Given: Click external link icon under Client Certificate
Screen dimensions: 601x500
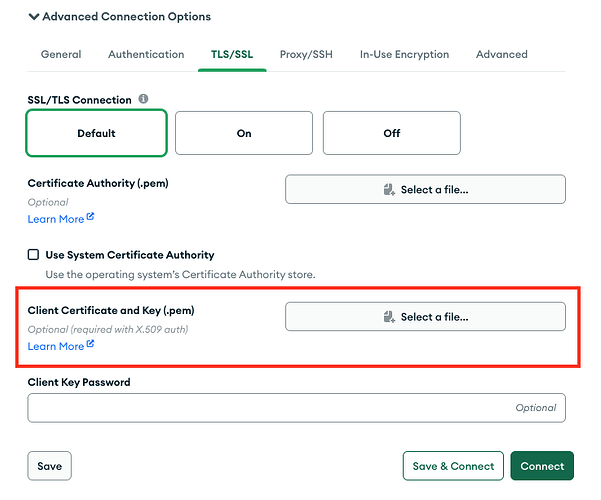Looking at the screenshot, I should (x=90, y=345).
